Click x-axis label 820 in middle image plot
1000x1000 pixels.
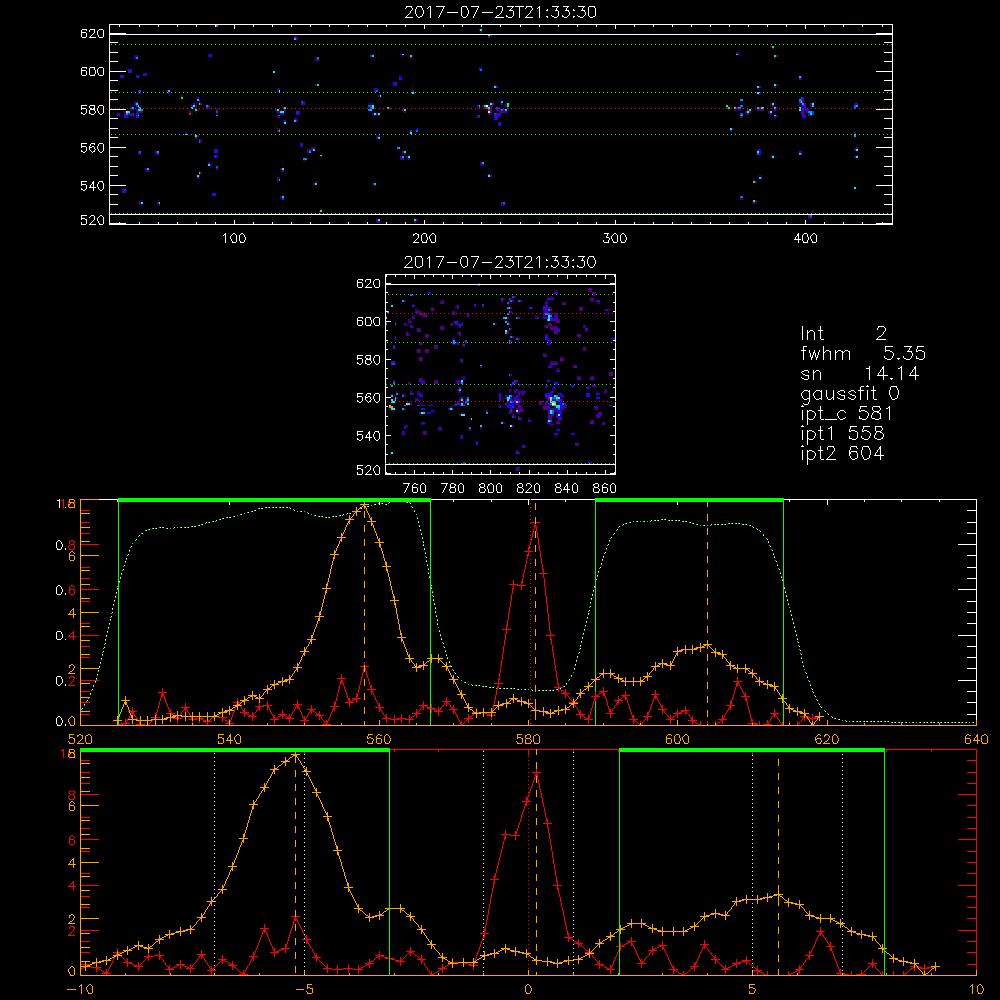pyautogui.click(x=529, y=489)
